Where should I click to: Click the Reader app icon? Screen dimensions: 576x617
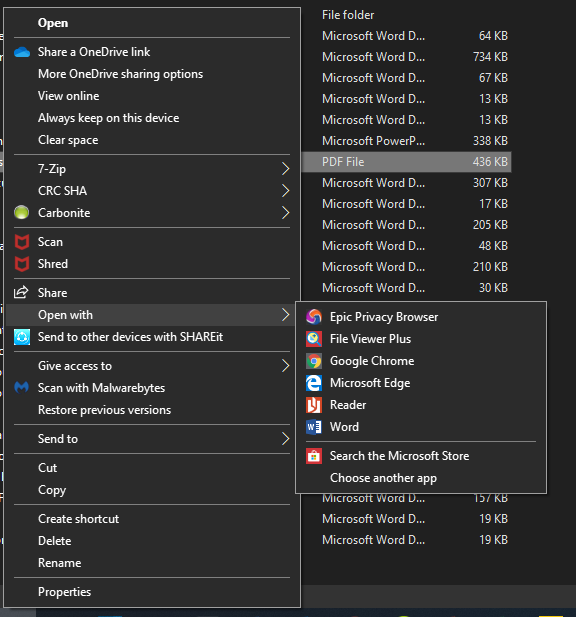coord(314,405)
